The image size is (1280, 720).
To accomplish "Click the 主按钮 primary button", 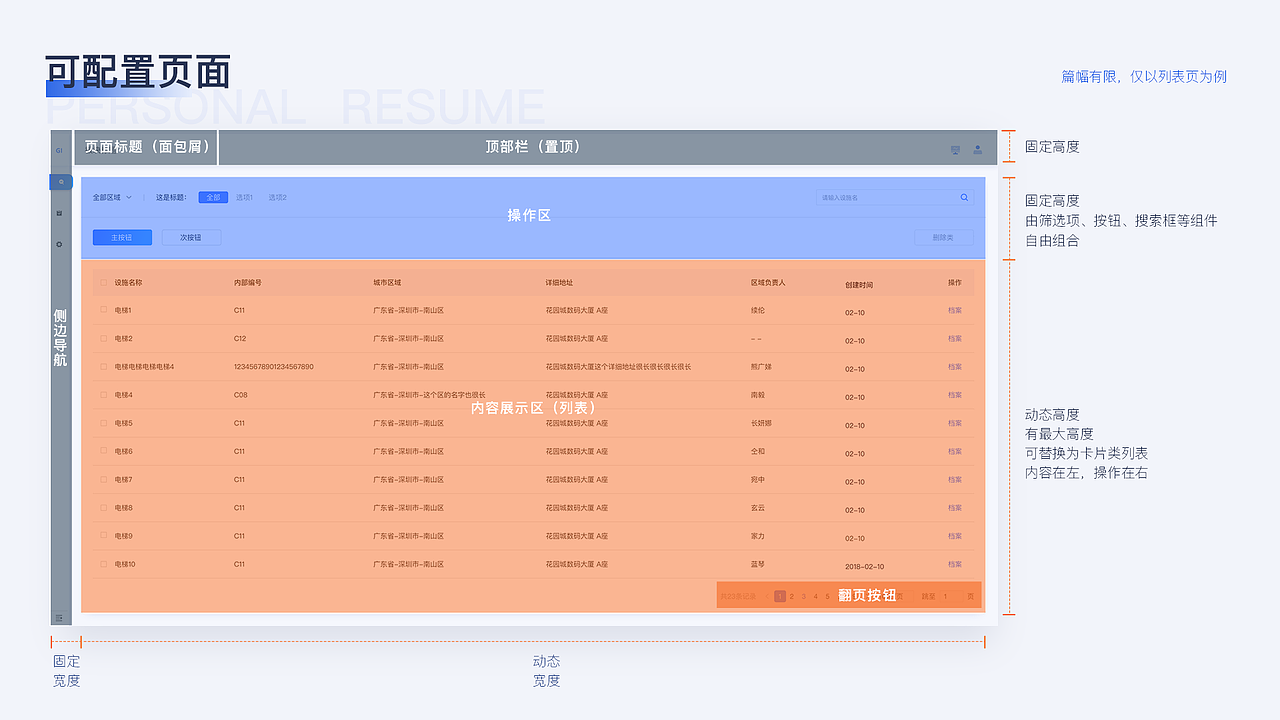I will pos(122,238).
